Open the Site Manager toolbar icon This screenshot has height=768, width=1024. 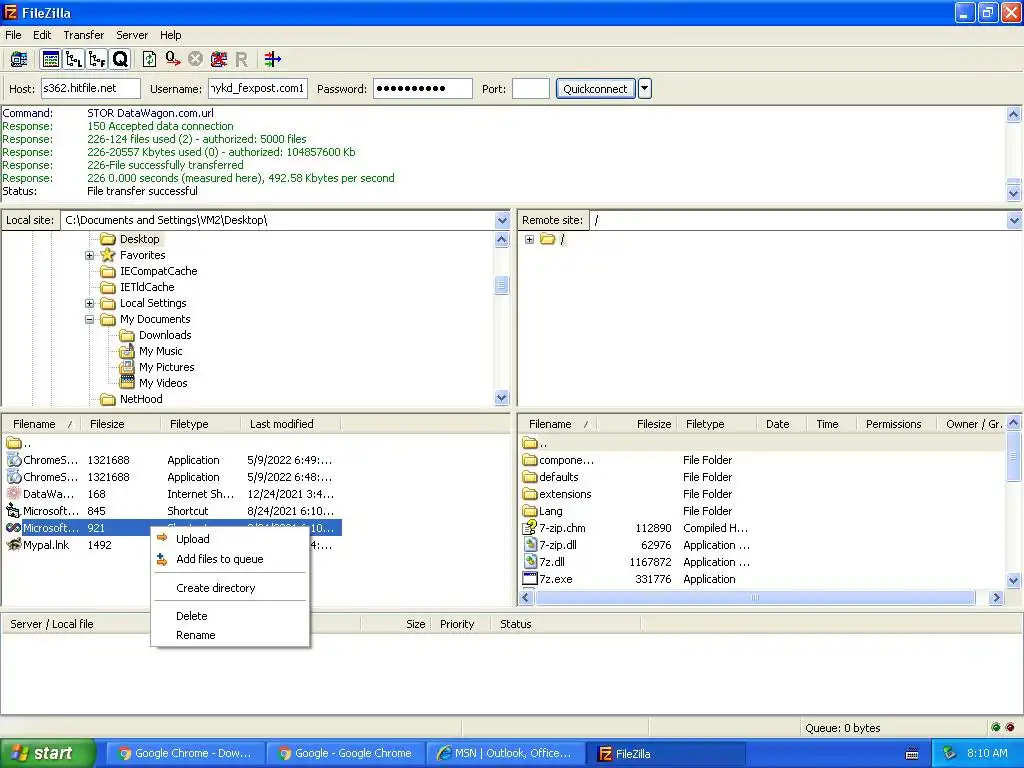coord(18,59)
